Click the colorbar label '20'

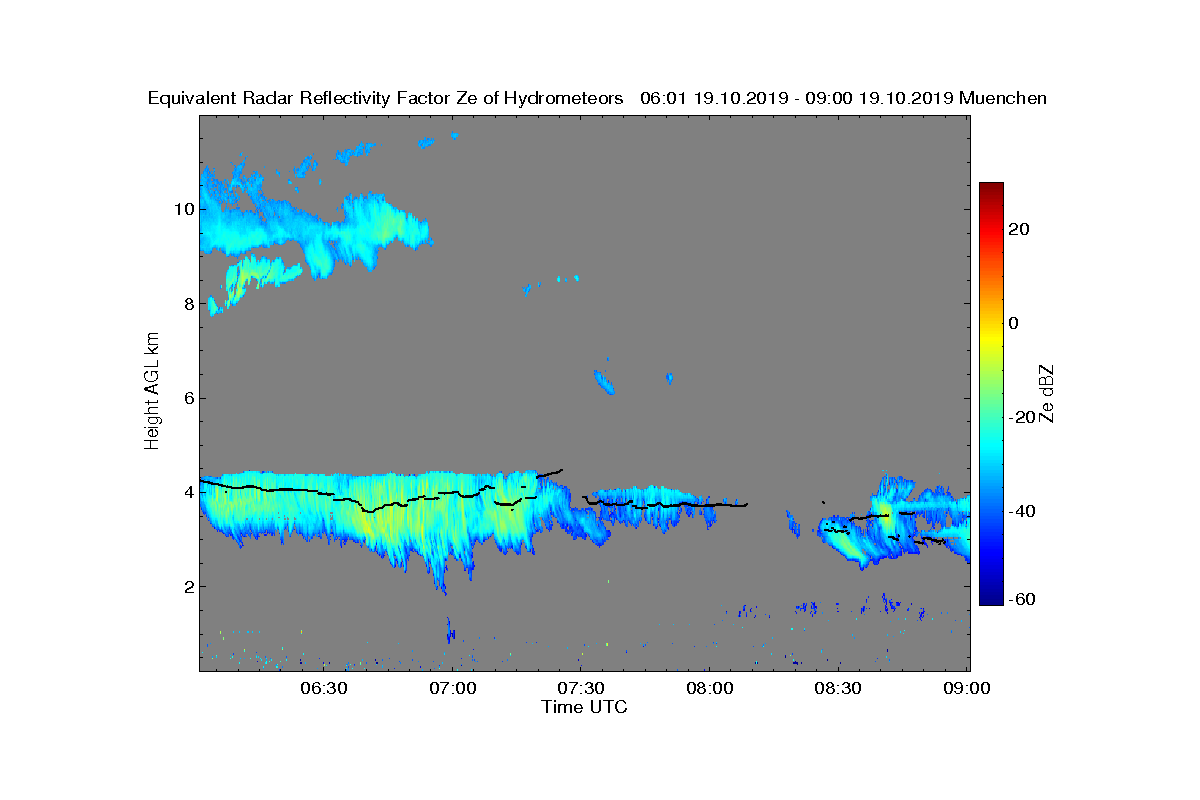[x=1020, y=230]
